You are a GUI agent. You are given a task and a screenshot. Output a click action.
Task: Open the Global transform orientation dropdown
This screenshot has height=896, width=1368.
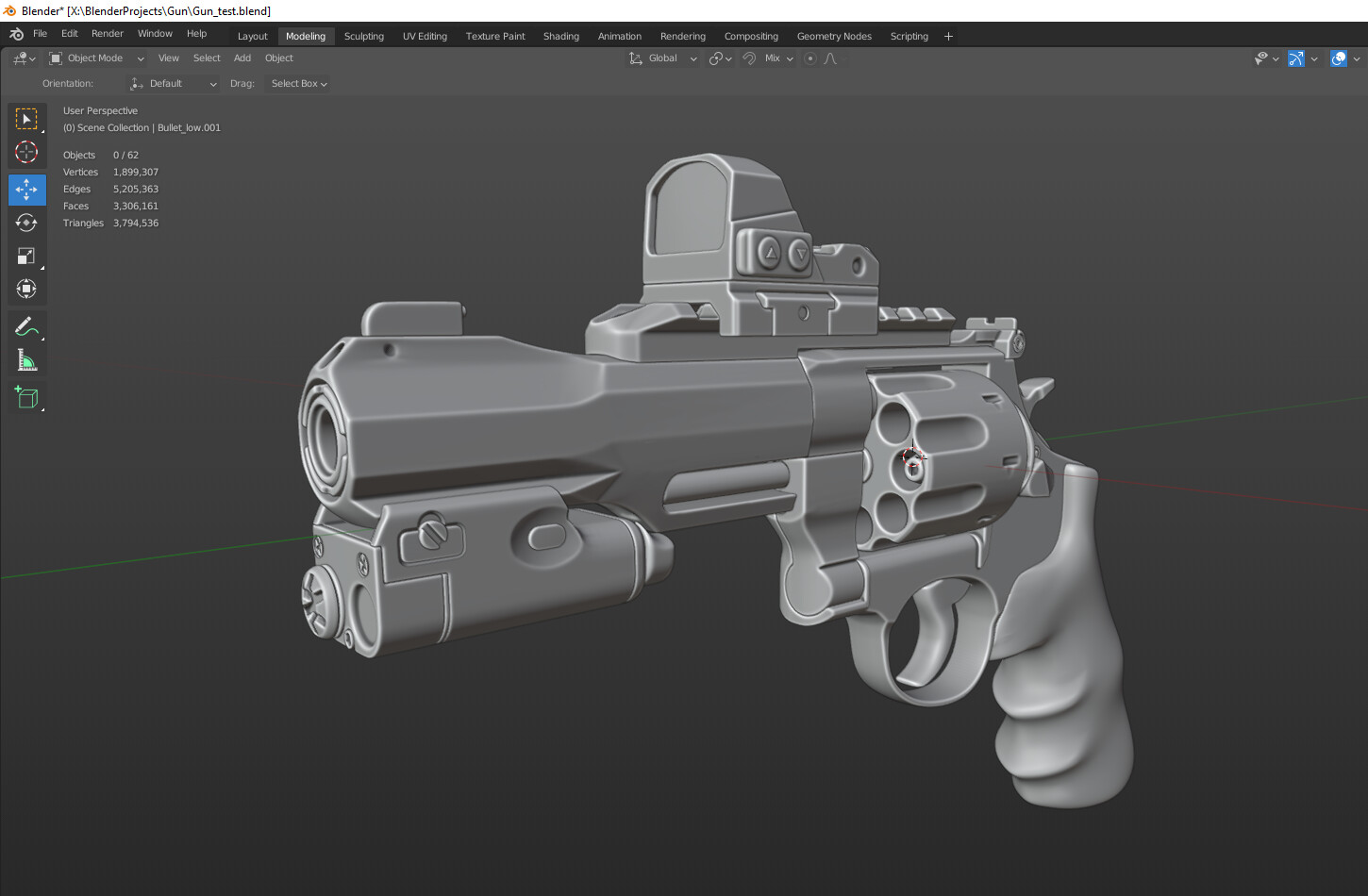coord(662,58)
